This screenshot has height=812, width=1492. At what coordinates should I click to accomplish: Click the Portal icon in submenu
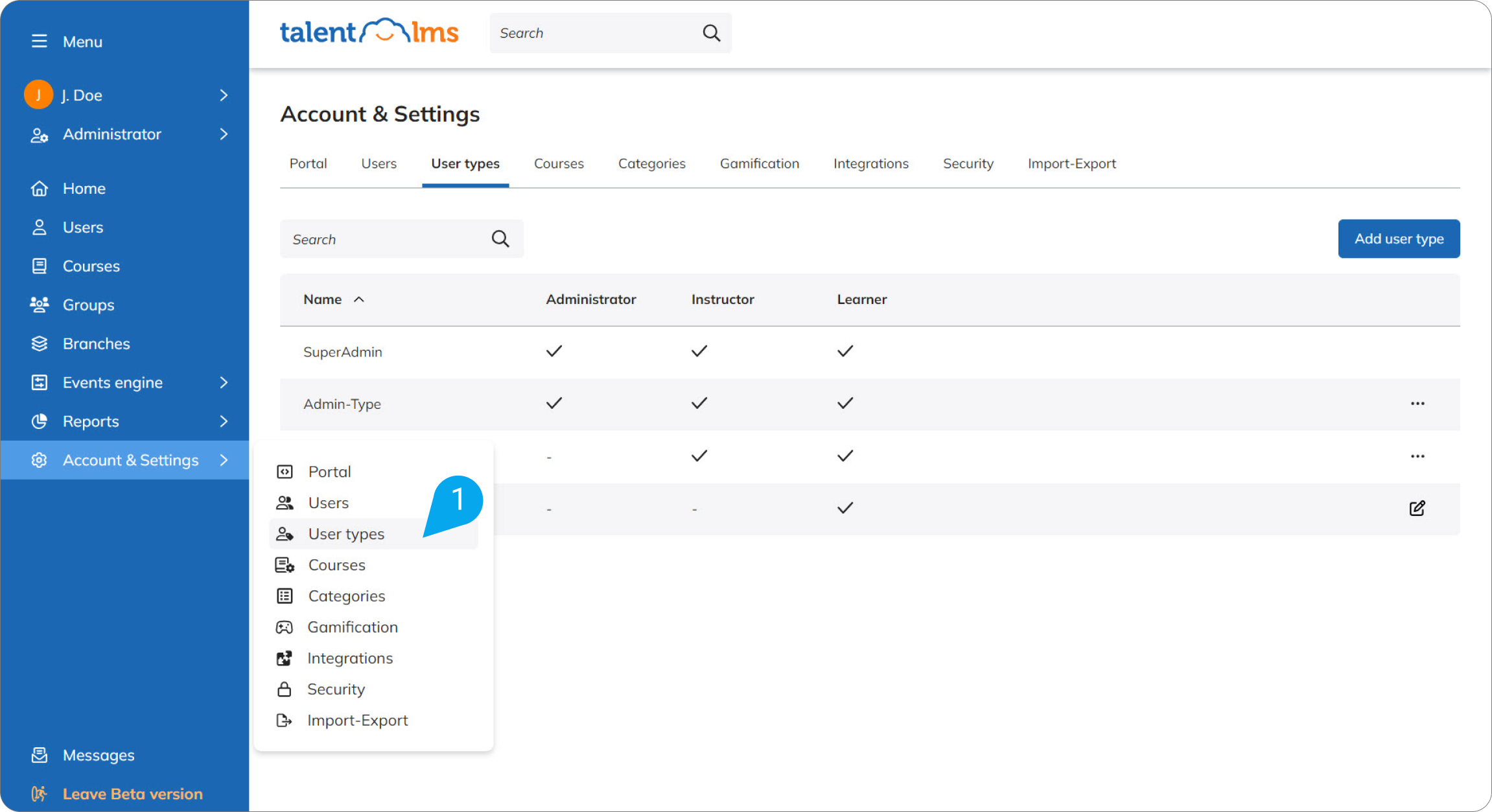(x=285, y=472)
